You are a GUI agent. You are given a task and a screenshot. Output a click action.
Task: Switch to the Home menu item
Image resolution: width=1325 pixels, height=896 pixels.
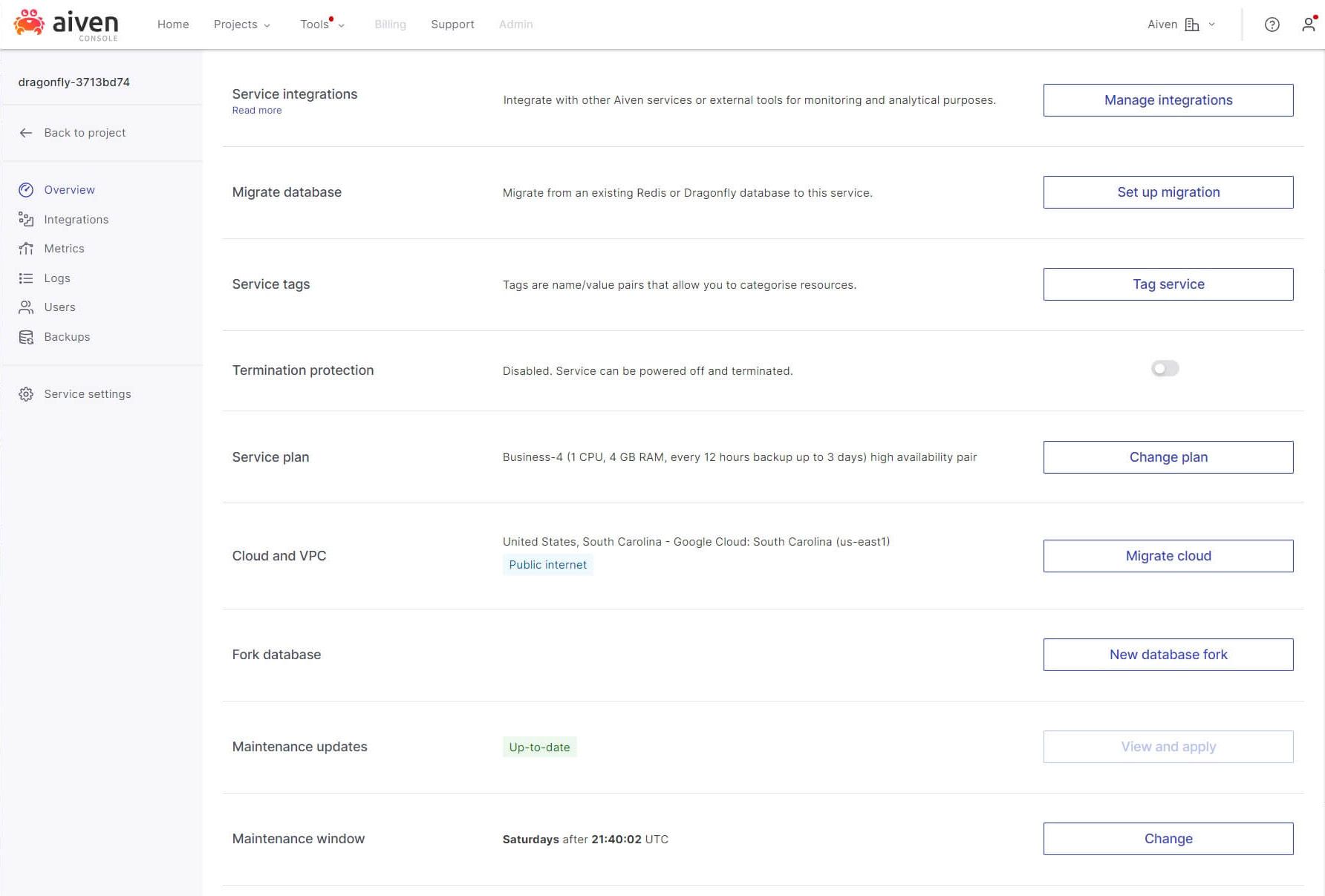[x=173, y=24]
